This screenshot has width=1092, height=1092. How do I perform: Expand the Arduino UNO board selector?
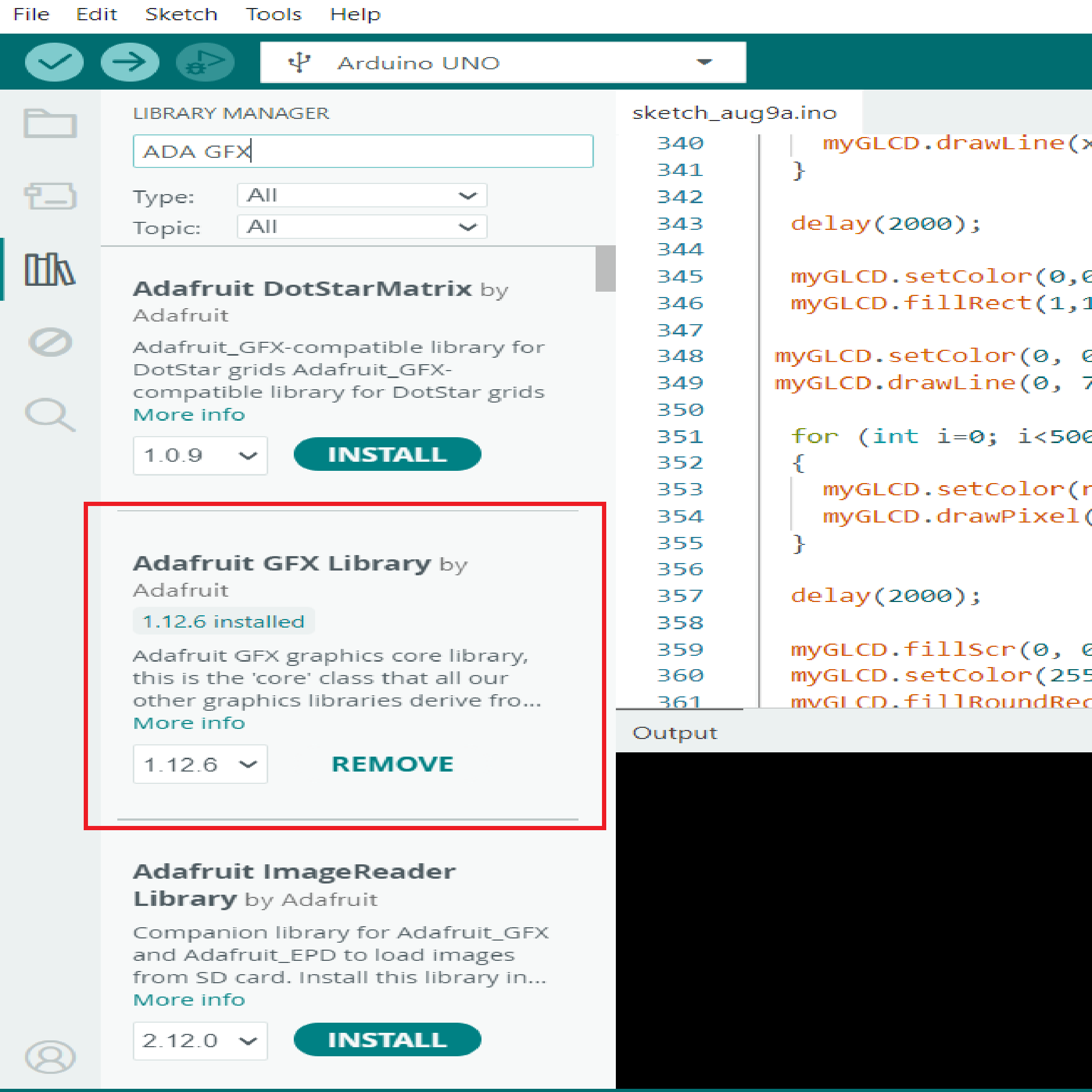click(503, 62)
